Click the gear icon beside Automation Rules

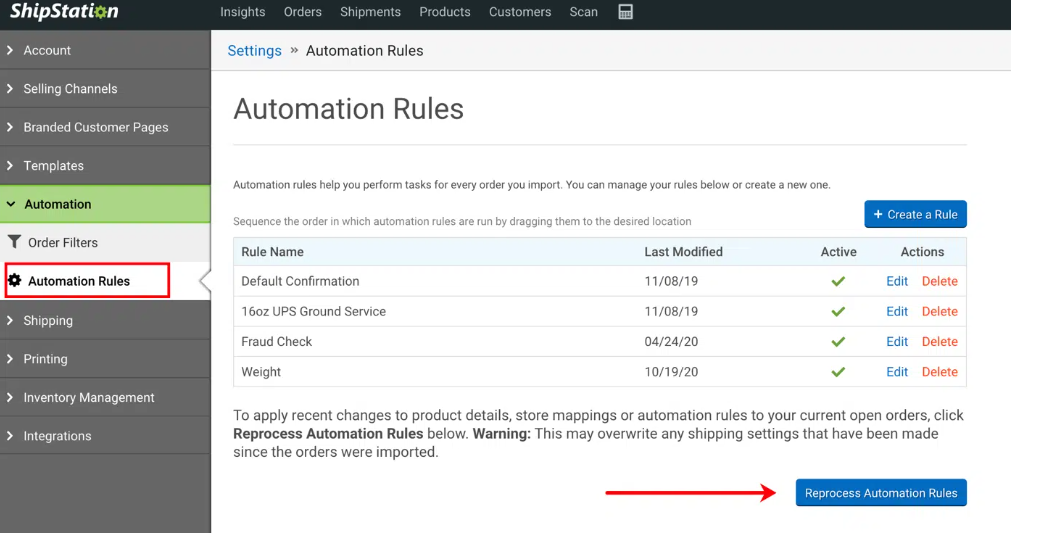point(15,280)
